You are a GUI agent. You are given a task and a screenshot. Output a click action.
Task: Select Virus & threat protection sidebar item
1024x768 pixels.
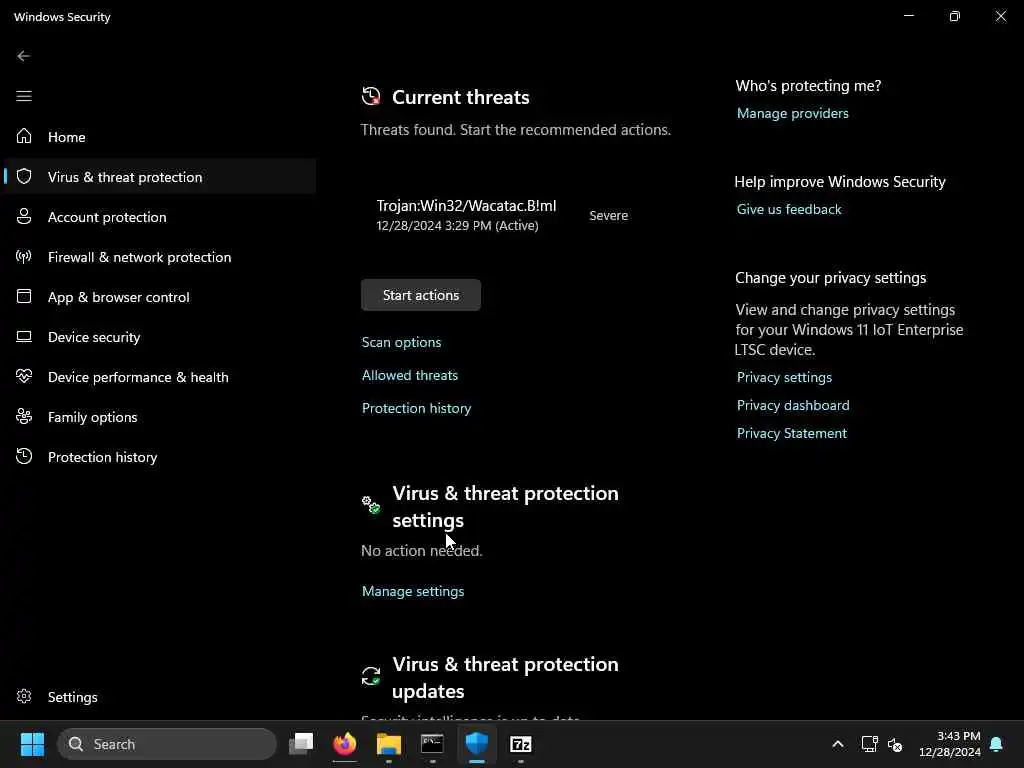pos(159,176)
